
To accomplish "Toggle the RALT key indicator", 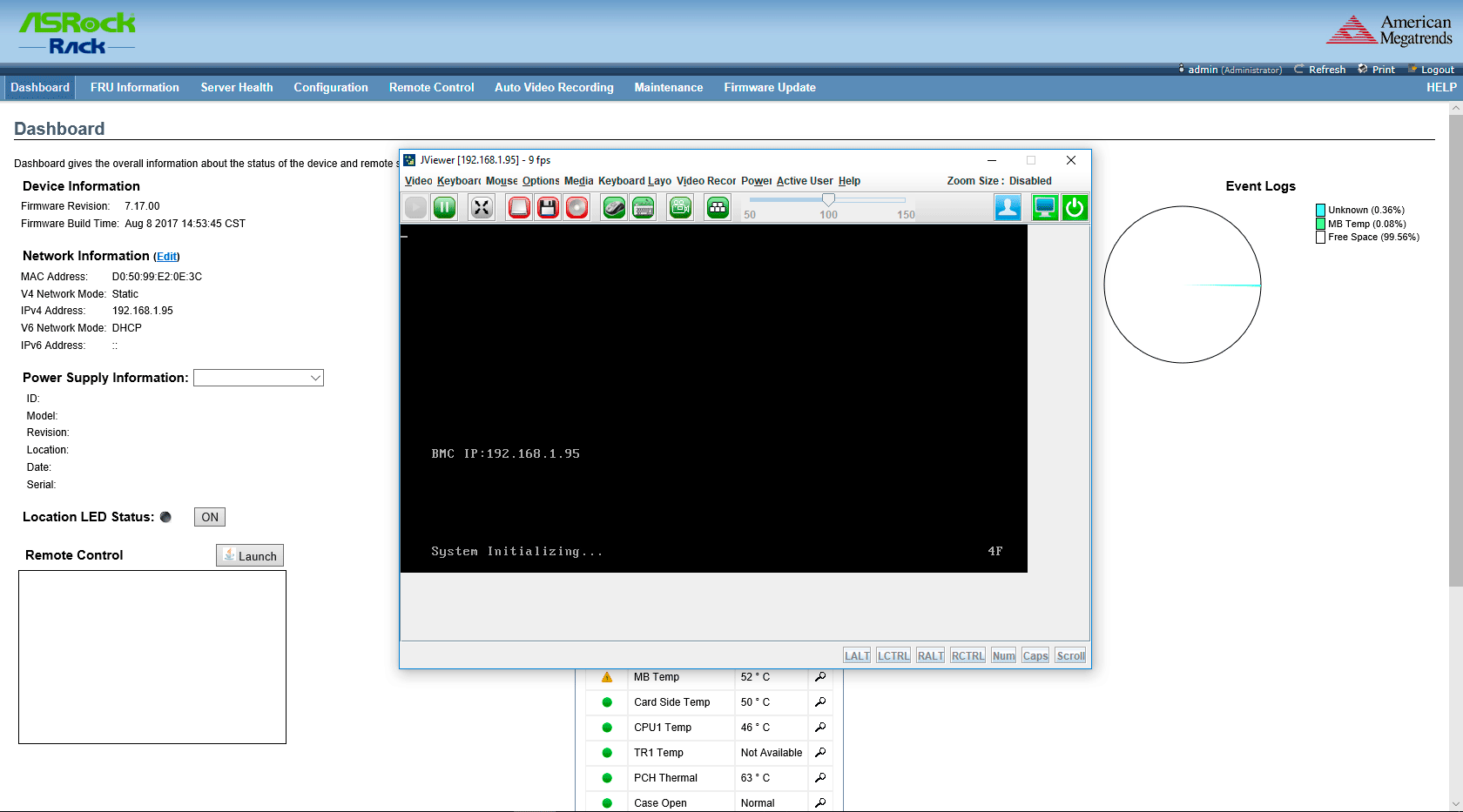I will [x=930, y=656].
